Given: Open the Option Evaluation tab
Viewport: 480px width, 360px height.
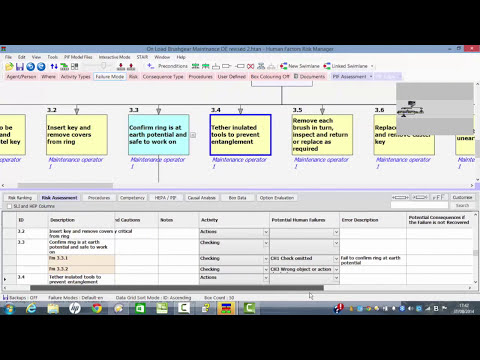Looking at the screenshot, I should tap(277, 198).
